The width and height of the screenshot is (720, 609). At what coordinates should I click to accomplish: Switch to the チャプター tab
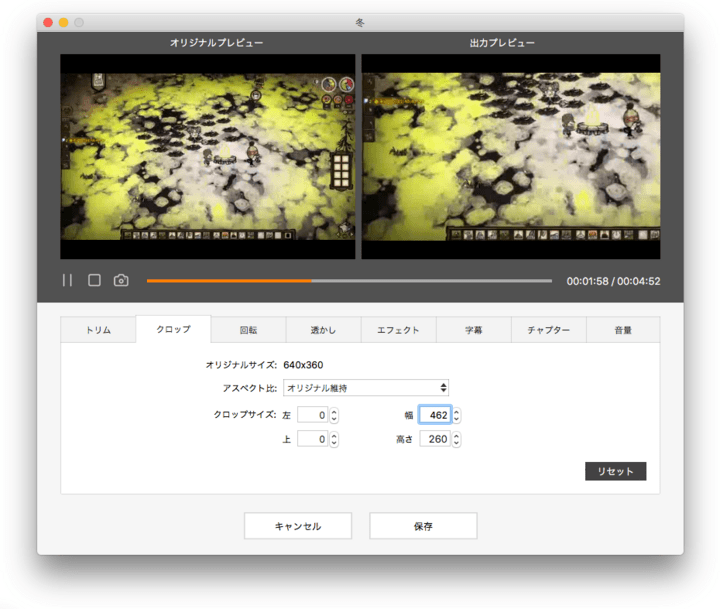(x=548, y=330)
